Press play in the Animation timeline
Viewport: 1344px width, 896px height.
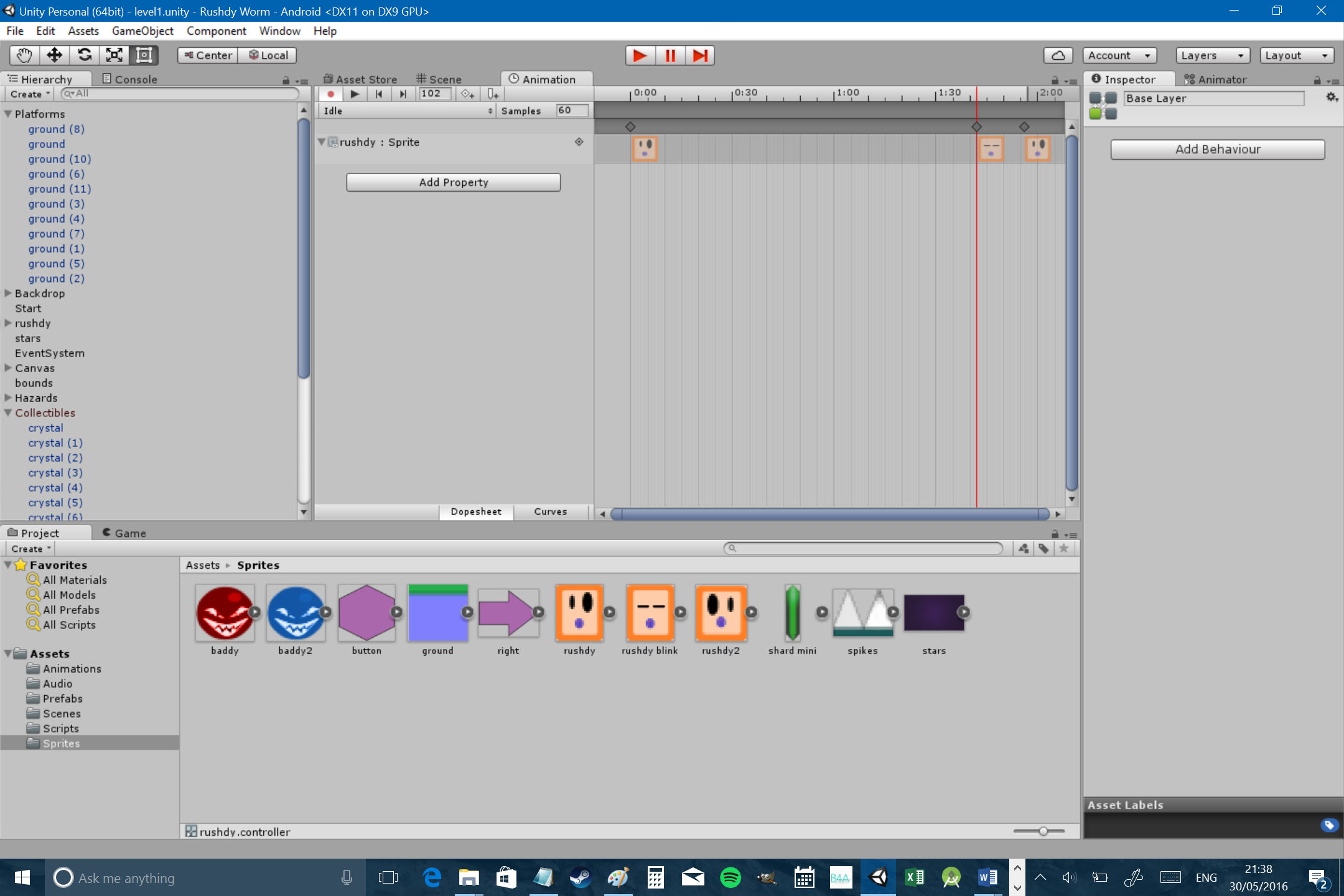[x=354, y=93]
